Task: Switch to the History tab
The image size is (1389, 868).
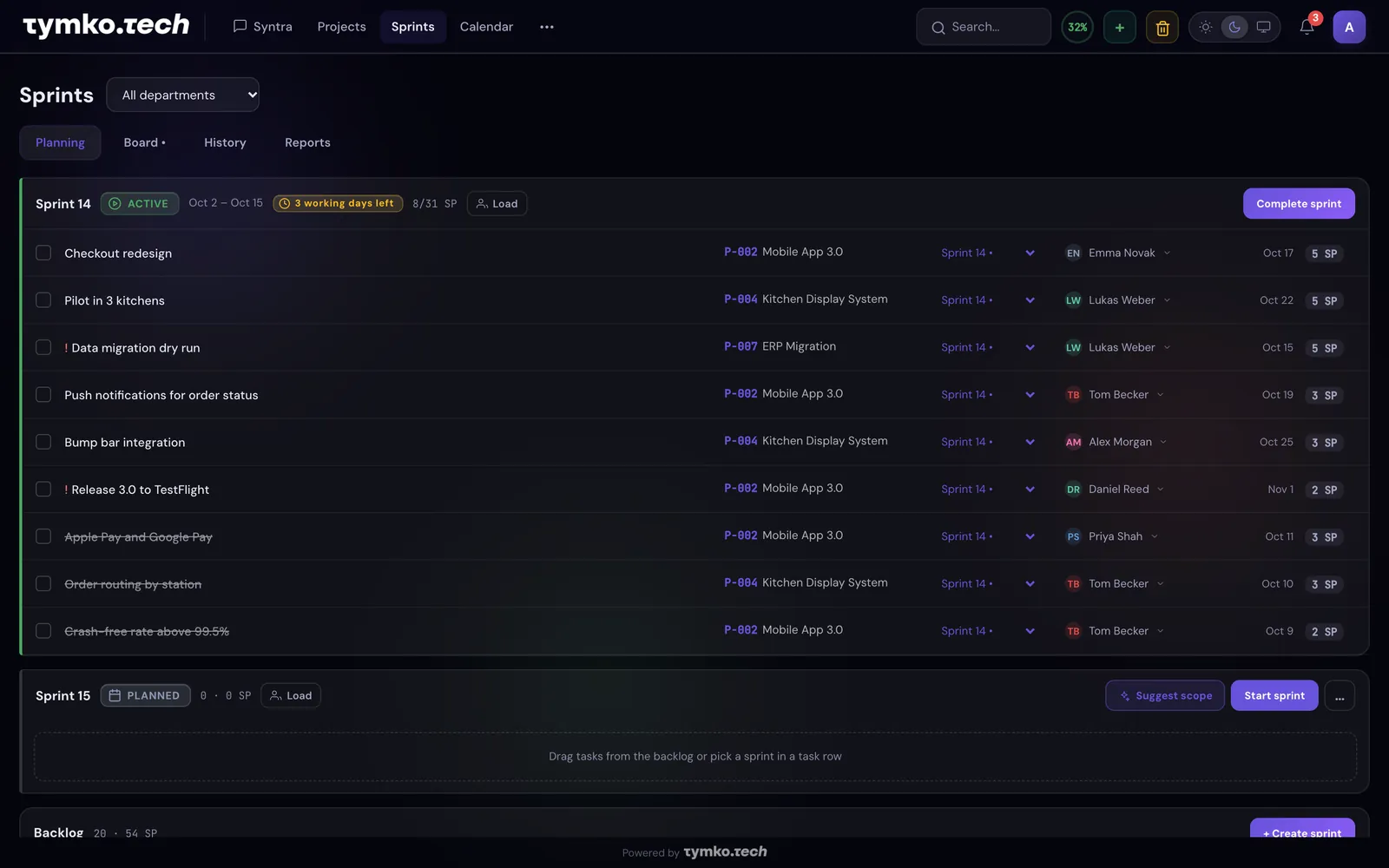Action: tap(225, 142)
